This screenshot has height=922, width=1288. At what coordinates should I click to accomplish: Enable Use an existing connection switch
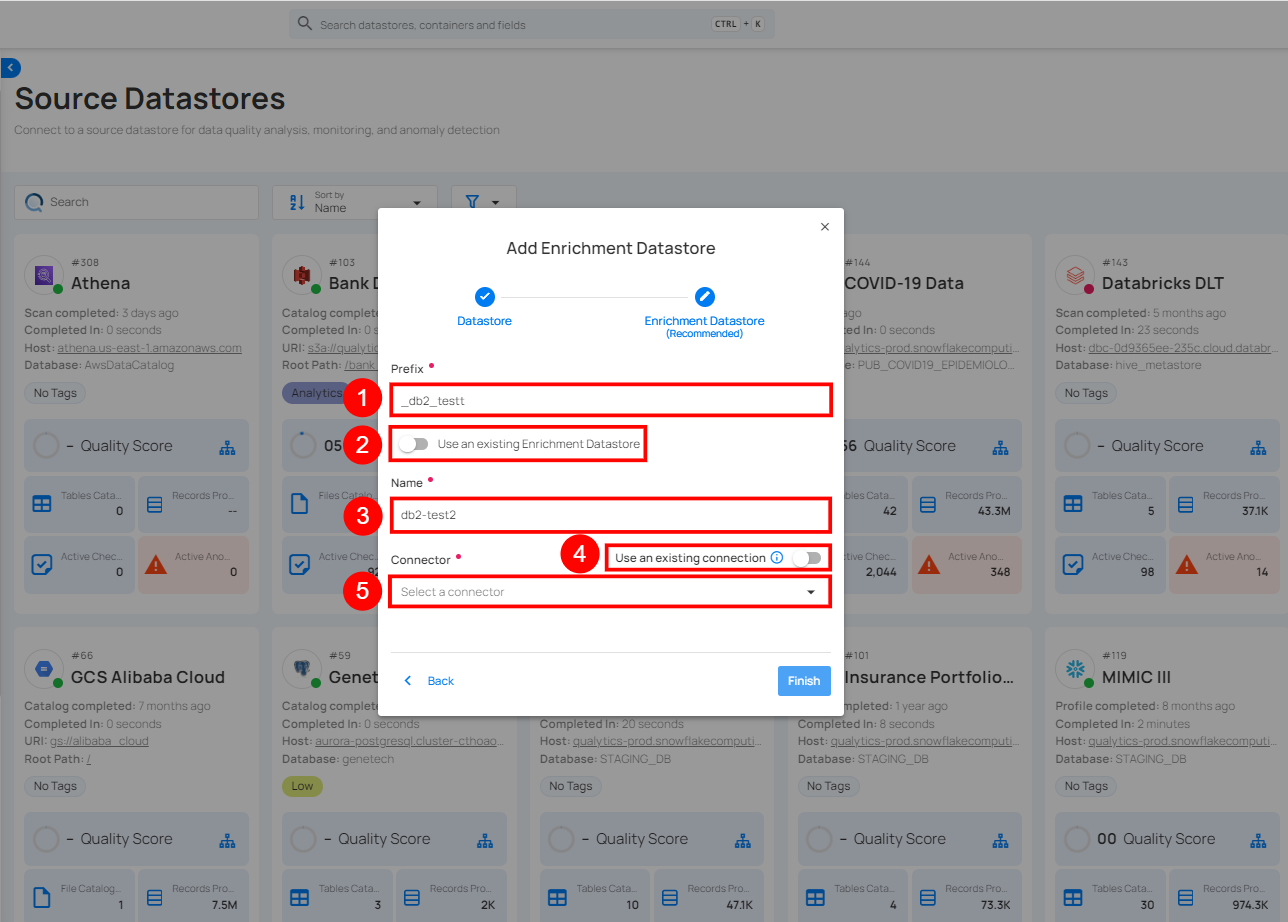point(806,558)
